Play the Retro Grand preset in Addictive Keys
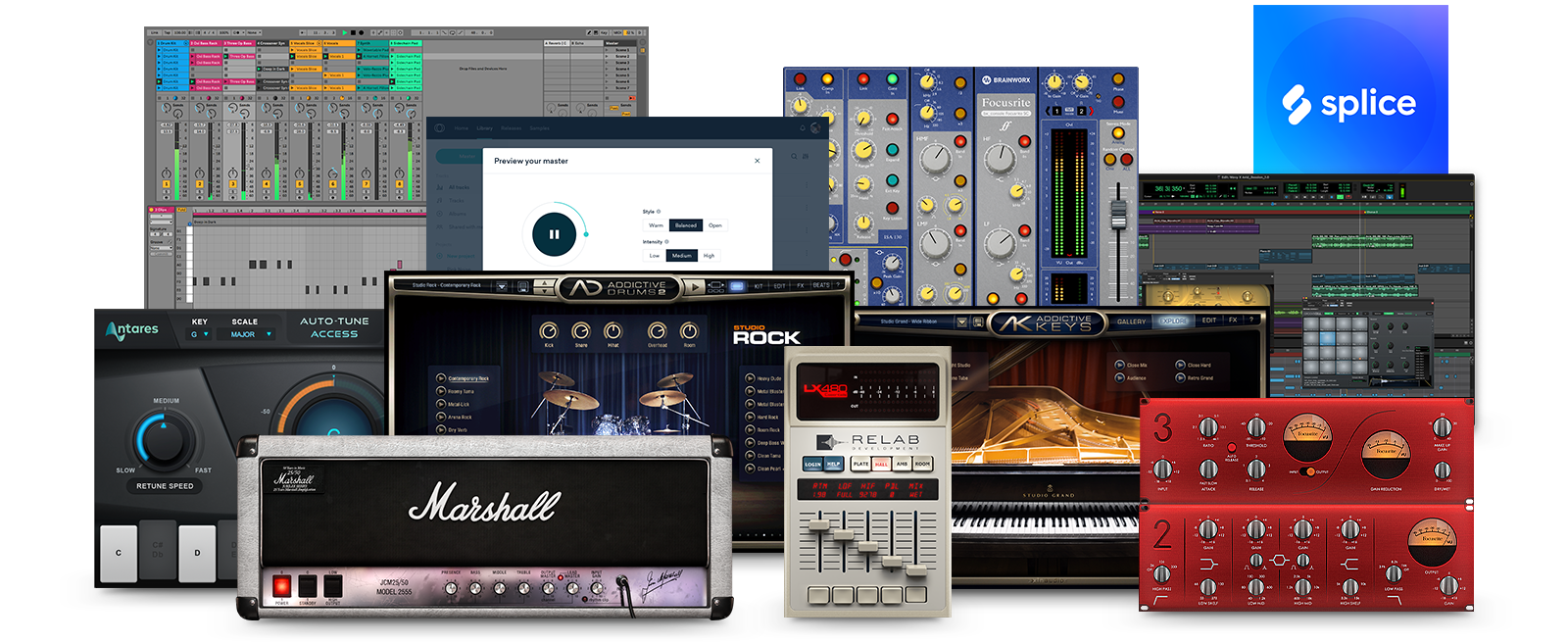The width and height of the screenshot is (1568, 643). [1180, 377]
